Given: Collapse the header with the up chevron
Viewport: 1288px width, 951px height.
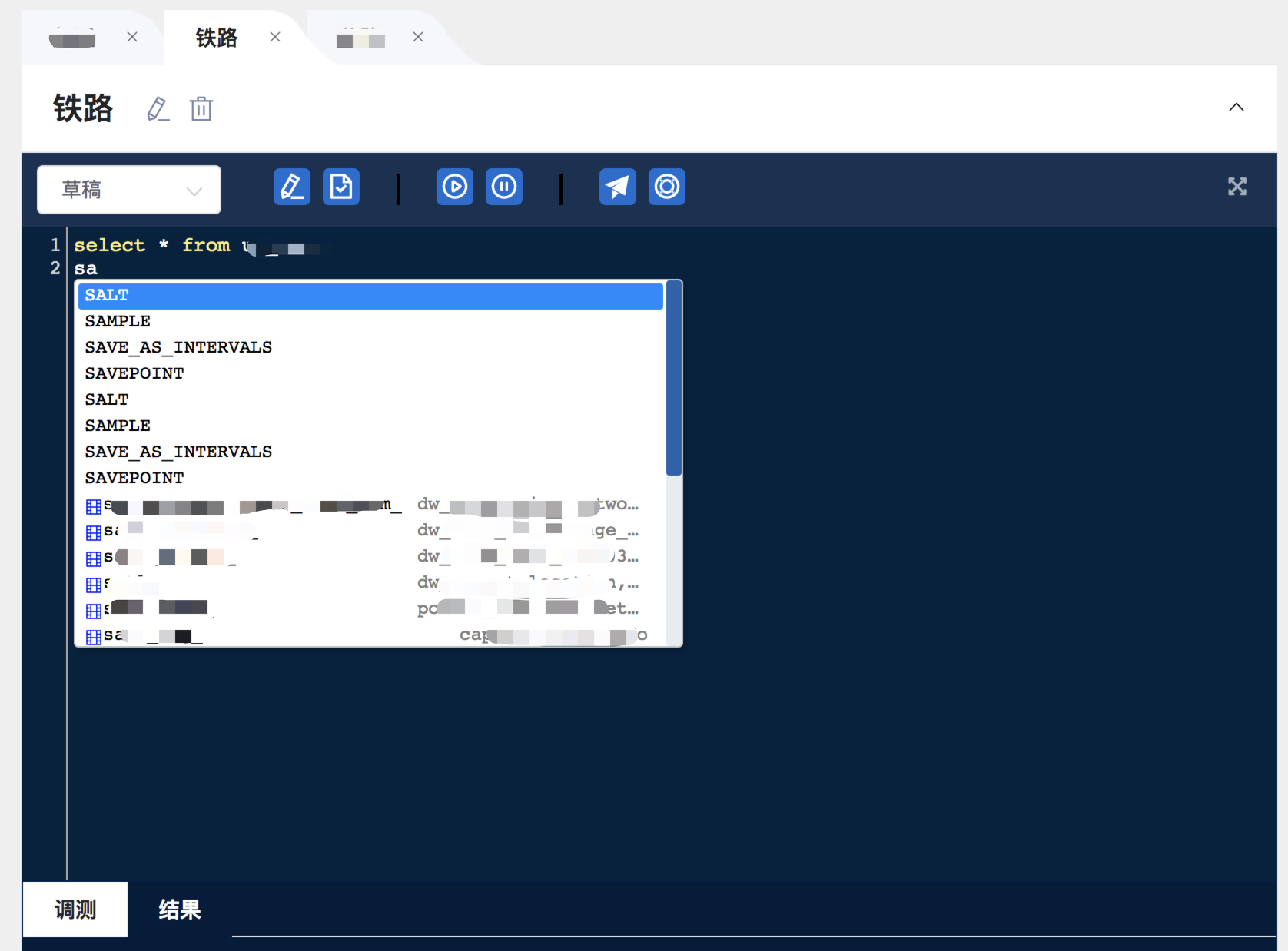Looking at the screenshot, I should (1236, 108).
